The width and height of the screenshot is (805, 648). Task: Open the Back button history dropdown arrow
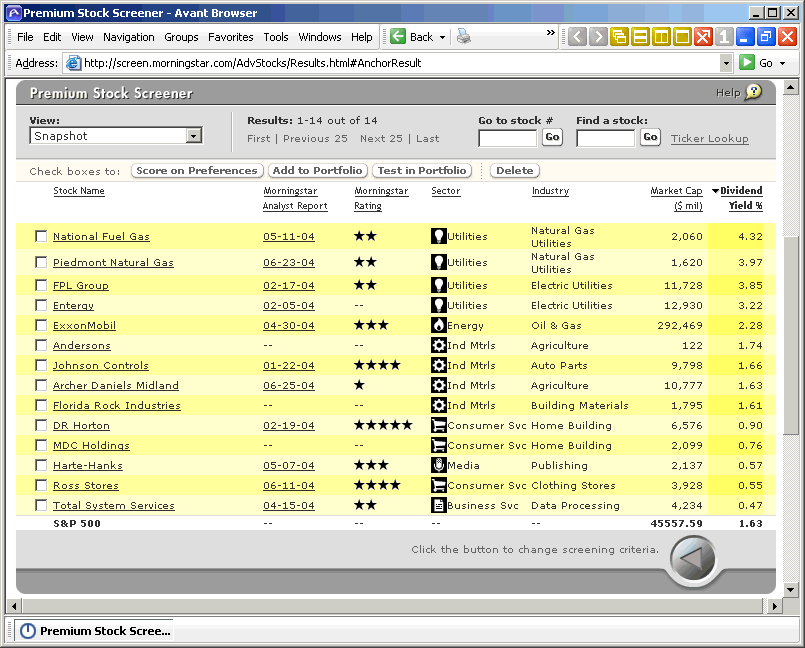(443, 37)
